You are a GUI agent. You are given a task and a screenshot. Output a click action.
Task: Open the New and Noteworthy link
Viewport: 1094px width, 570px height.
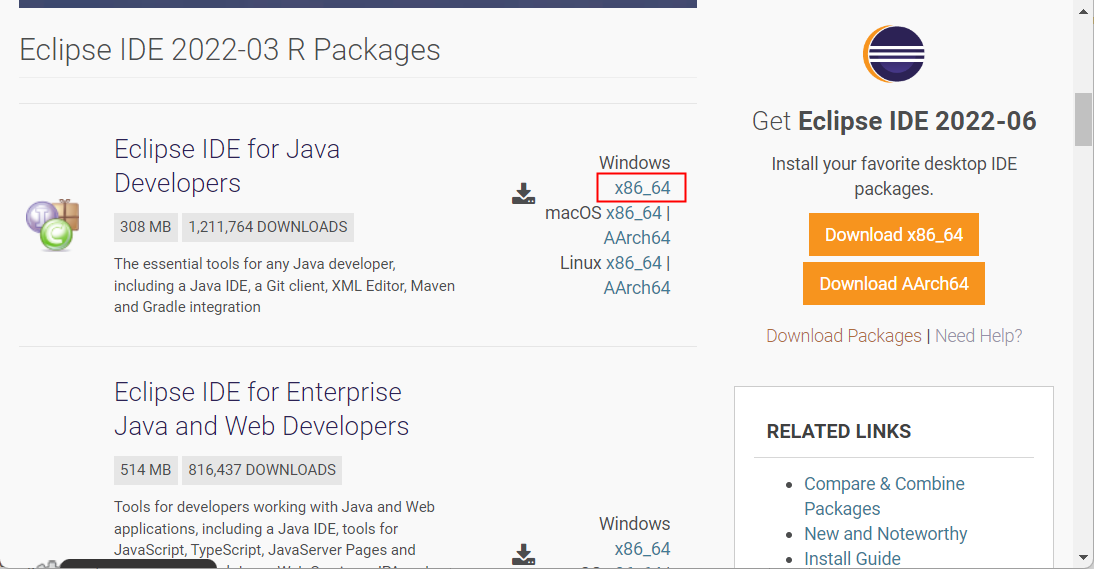[x=885, y=534]
